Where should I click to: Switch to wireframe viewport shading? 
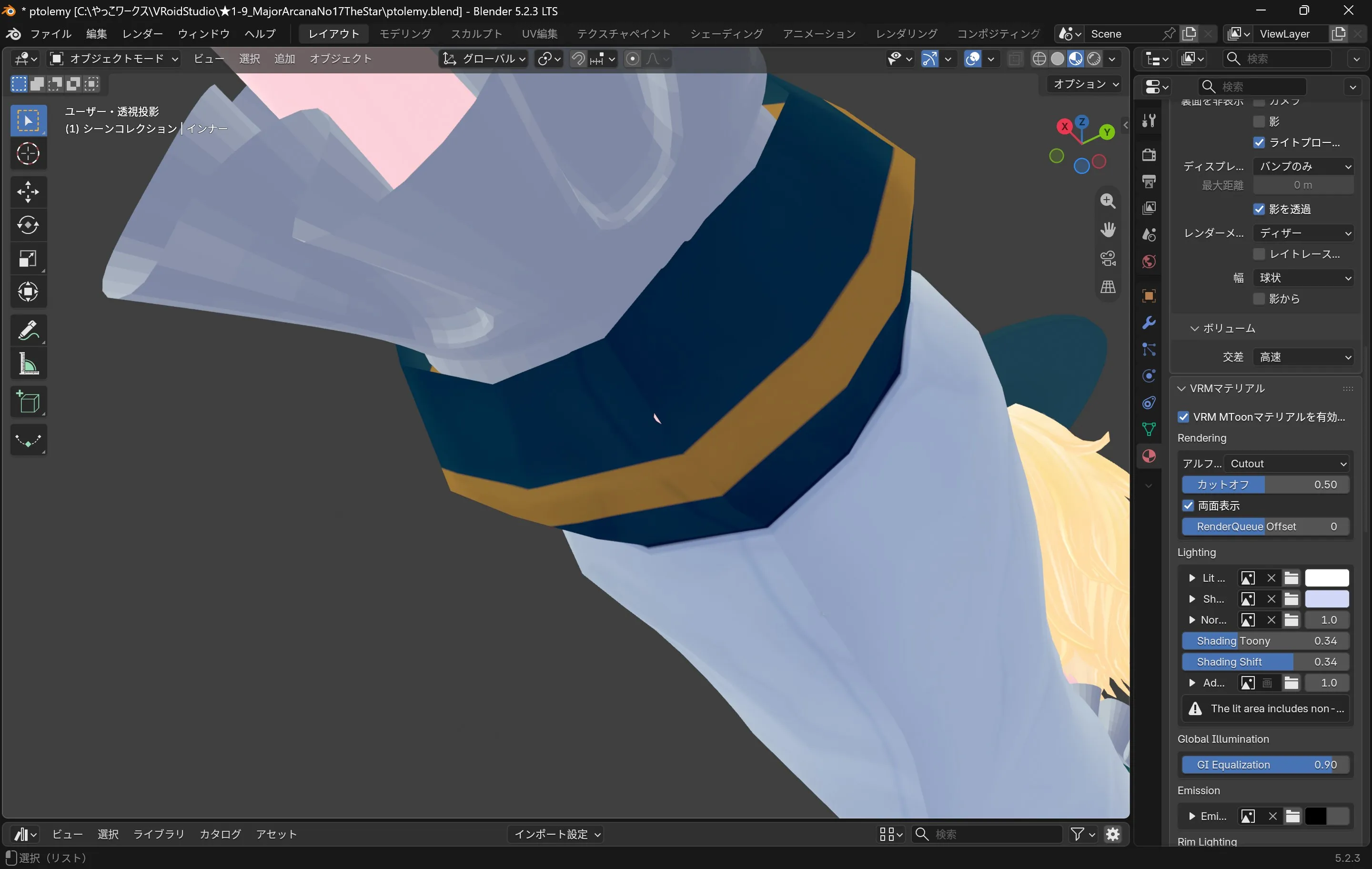(1039, 59)
